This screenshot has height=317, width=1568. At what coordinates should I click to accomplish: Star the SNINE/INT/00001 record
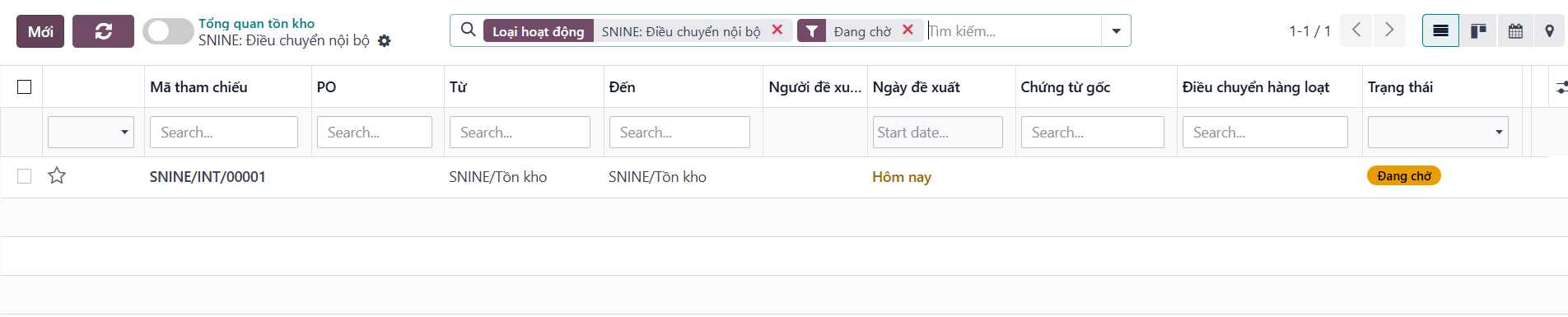[57, 176]
